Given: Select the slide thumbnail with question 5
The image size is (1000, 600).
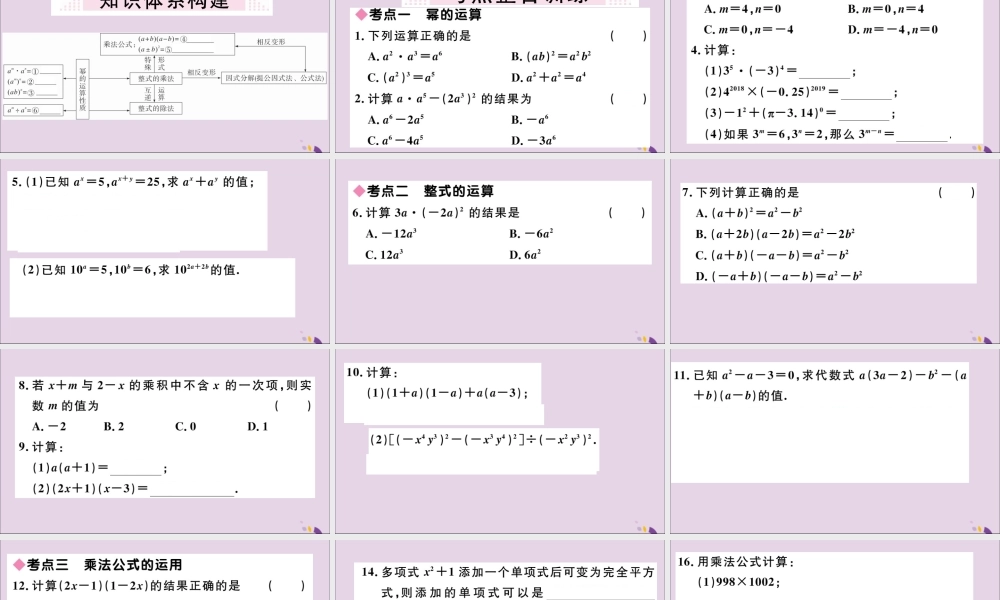Looking at the screenshot, I should coord(165,251).
